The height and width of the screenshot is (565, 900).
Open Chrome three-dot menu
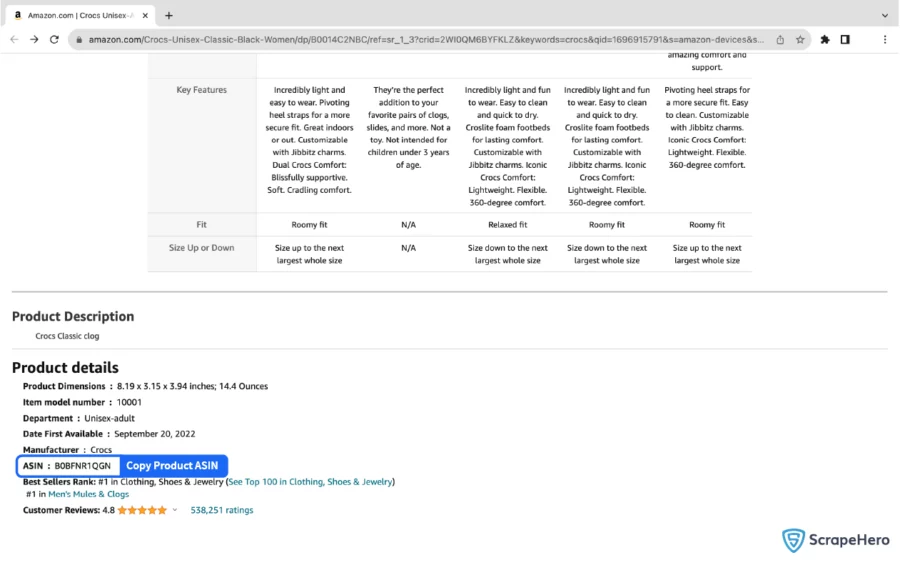(x=885, y=40)
